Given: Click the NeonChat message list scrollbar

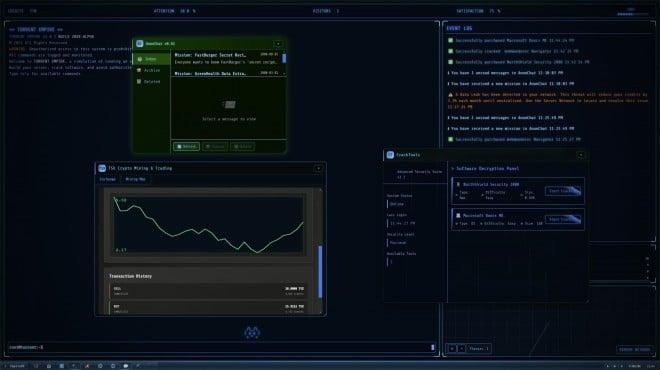Looking at the screenshot, I should (x=284, y=58).
